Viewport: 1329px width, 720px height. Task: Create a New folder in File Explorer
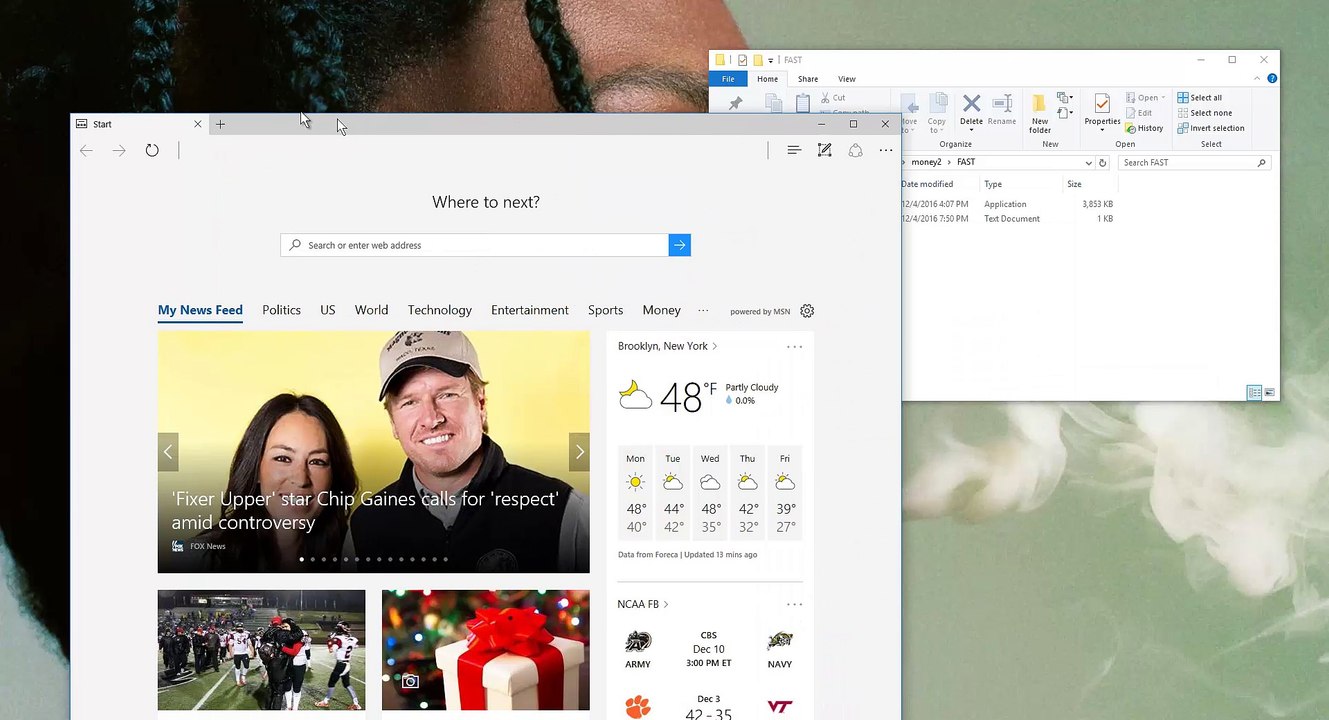pyautogui.click(x=1040, y=114)
